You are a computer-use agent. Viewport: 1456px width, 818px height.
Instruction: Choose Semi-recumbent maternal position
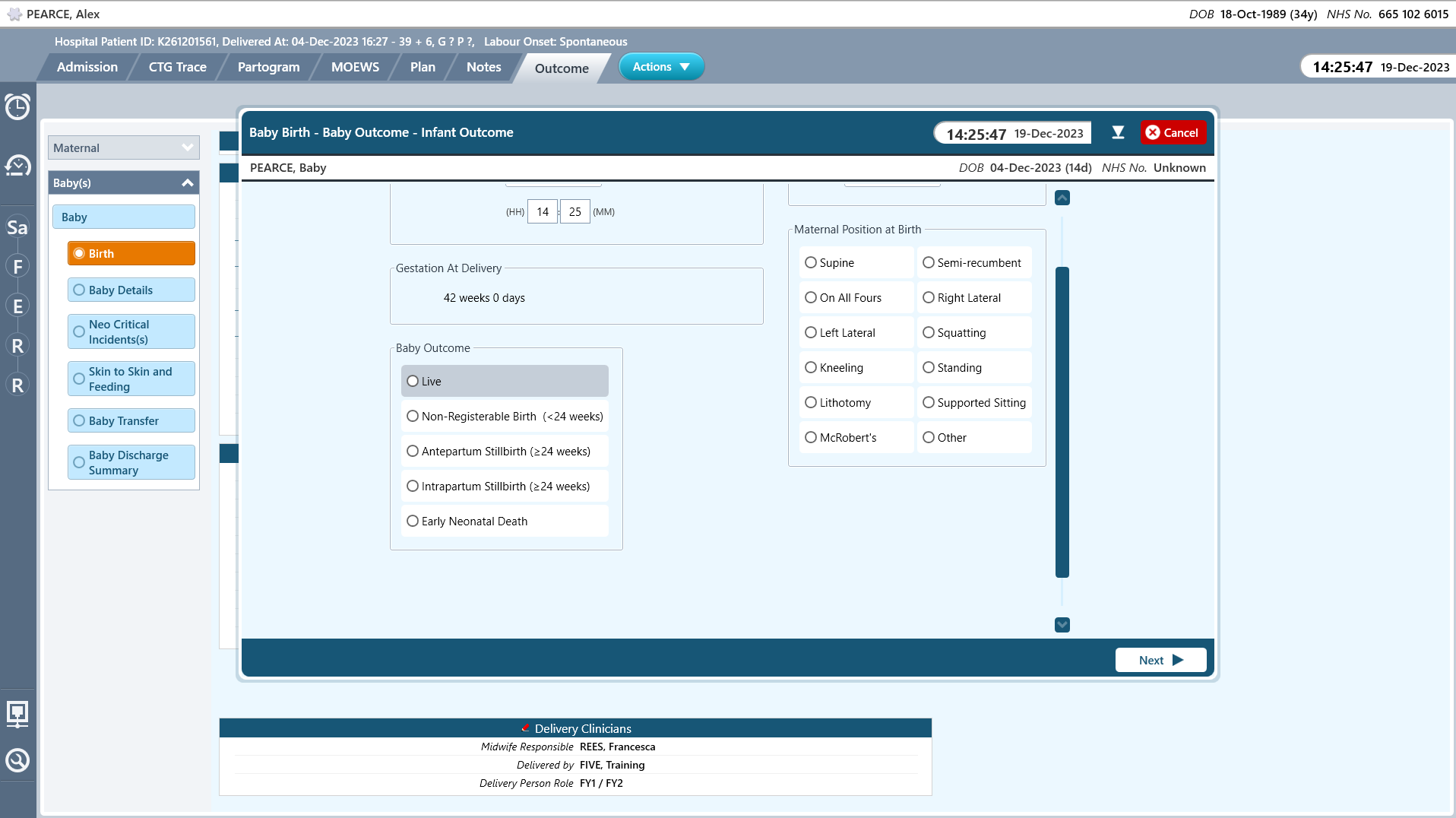click(974, 262)
